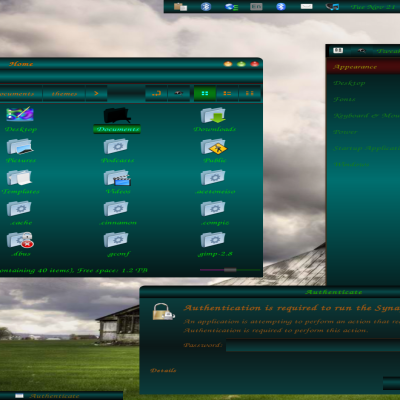The height and width of the screenshot is (400, 400).
Task: Open the Downloads folder
Action: click(x=213, y=115)
